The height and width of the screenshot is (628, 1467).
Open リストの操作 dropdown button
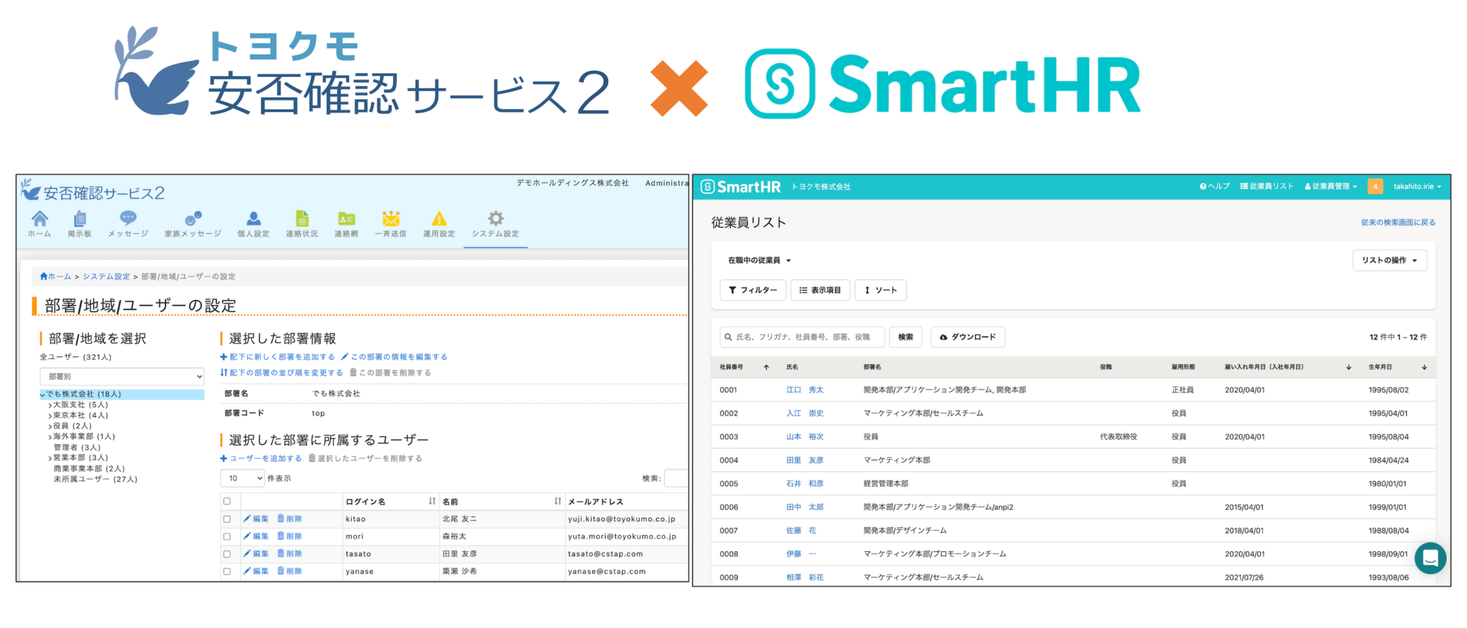tap(1390, 260)
